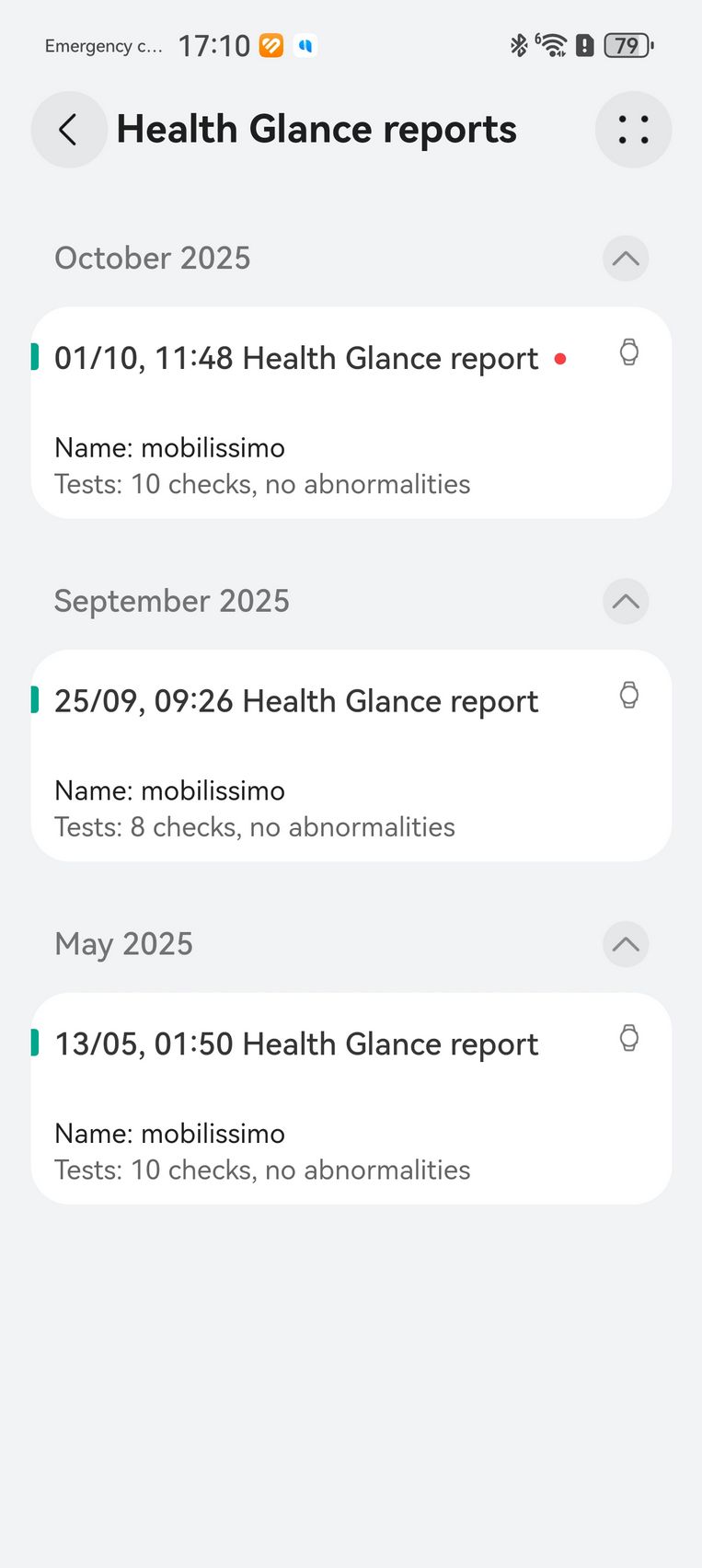Open the four-dot more options menu
The image size is (702, 1568).
point(633,130)
